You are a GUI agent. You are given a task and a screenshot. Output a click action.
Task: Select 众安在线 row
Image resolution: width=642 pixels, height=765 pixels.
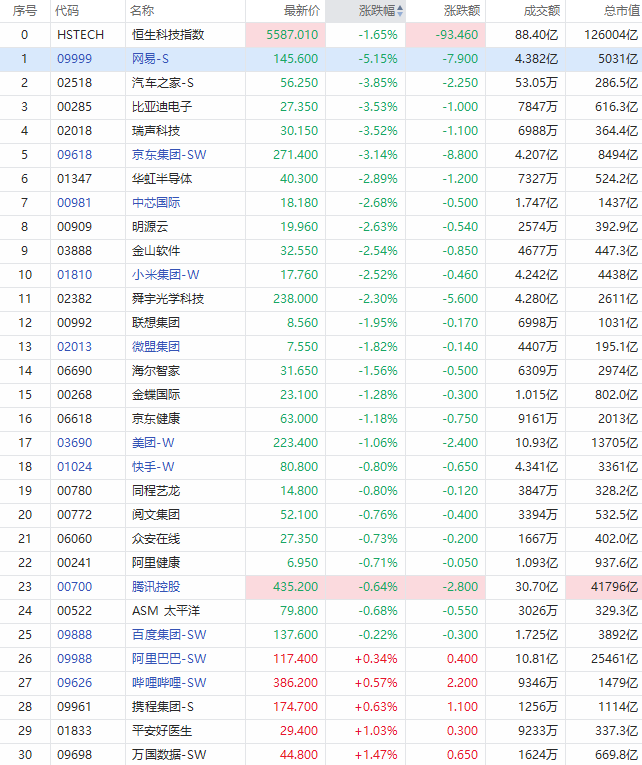coord(321,539)
